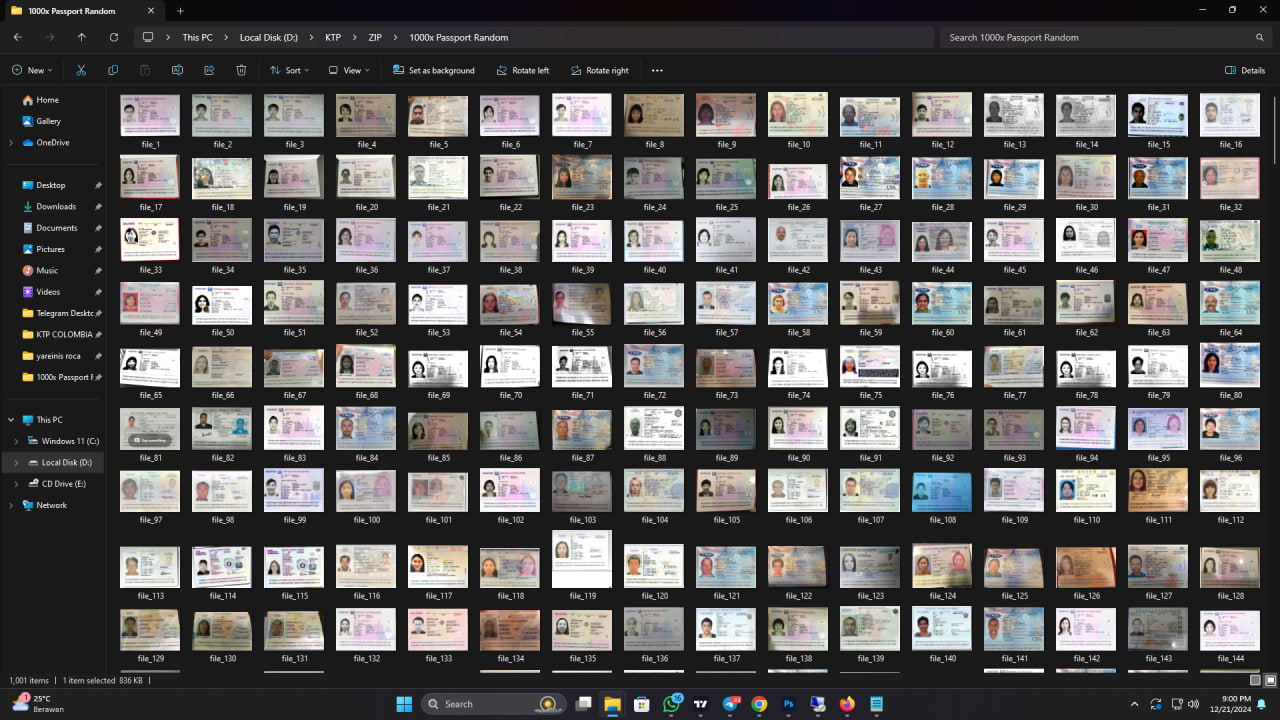Open Telegram Desktop pinned folder

click(x=56, y=313)
